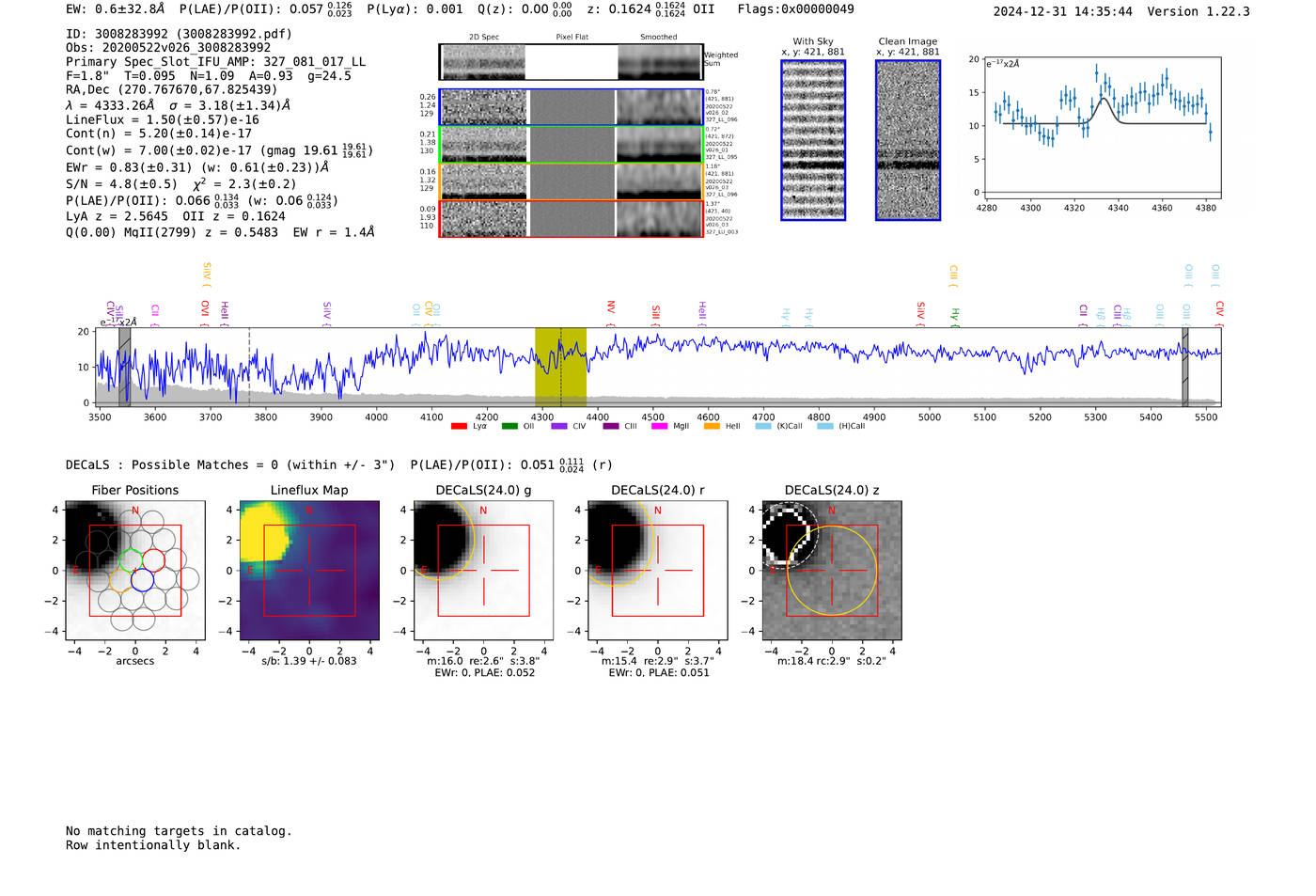Click the LyA z = 2.5645 text

coord(117,216)
